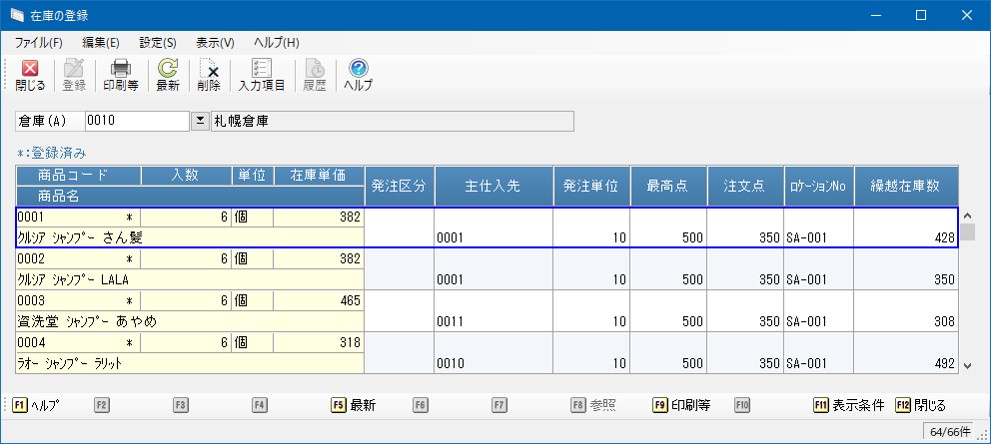
Task: Click 主仕入先 cell with value 0010
Action: 494,352
